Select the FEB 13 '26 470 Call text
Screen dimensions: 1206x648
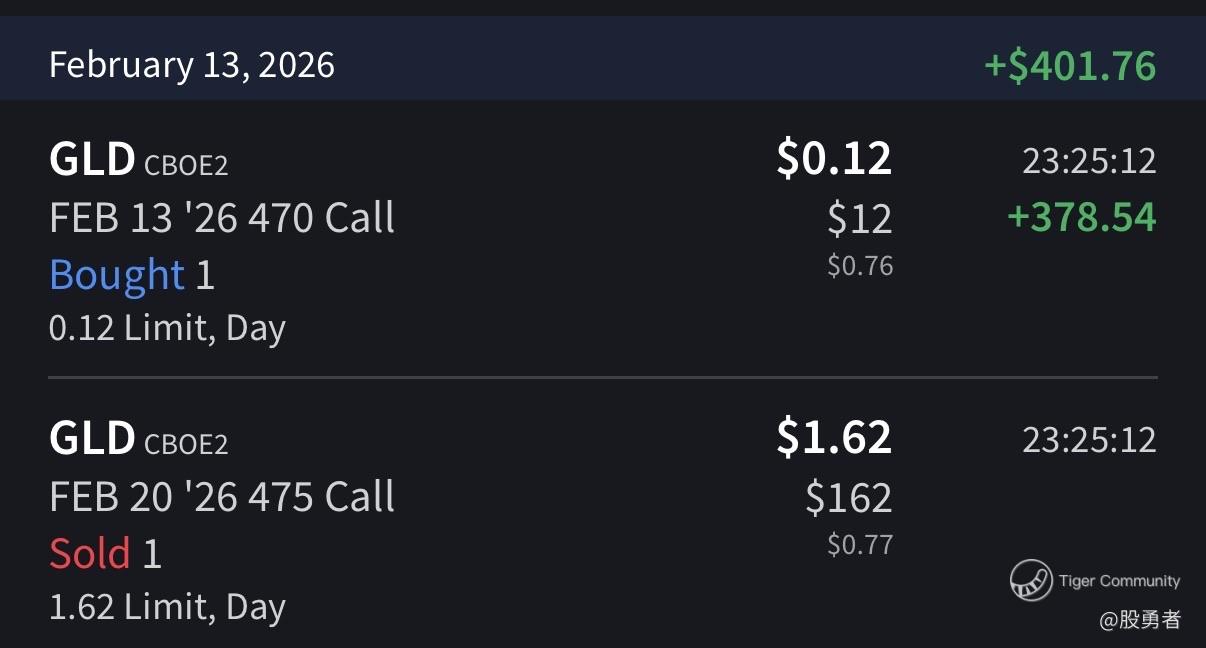click(222, 218)
